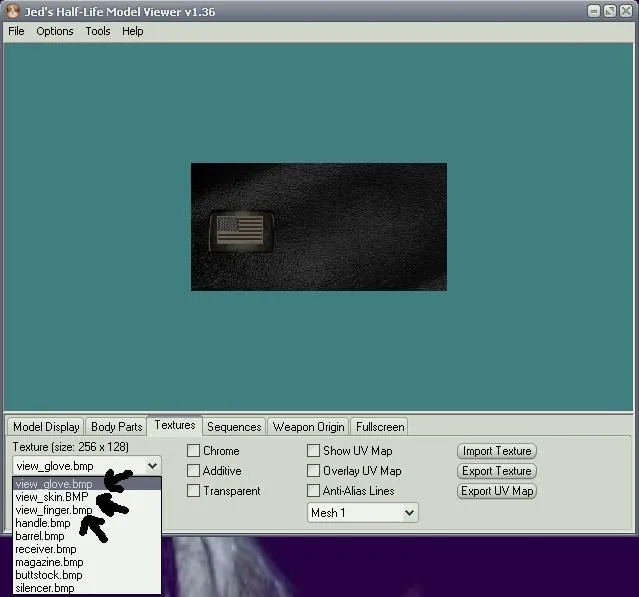
Task: Open the Tools menu
Action: coord(98,31)
